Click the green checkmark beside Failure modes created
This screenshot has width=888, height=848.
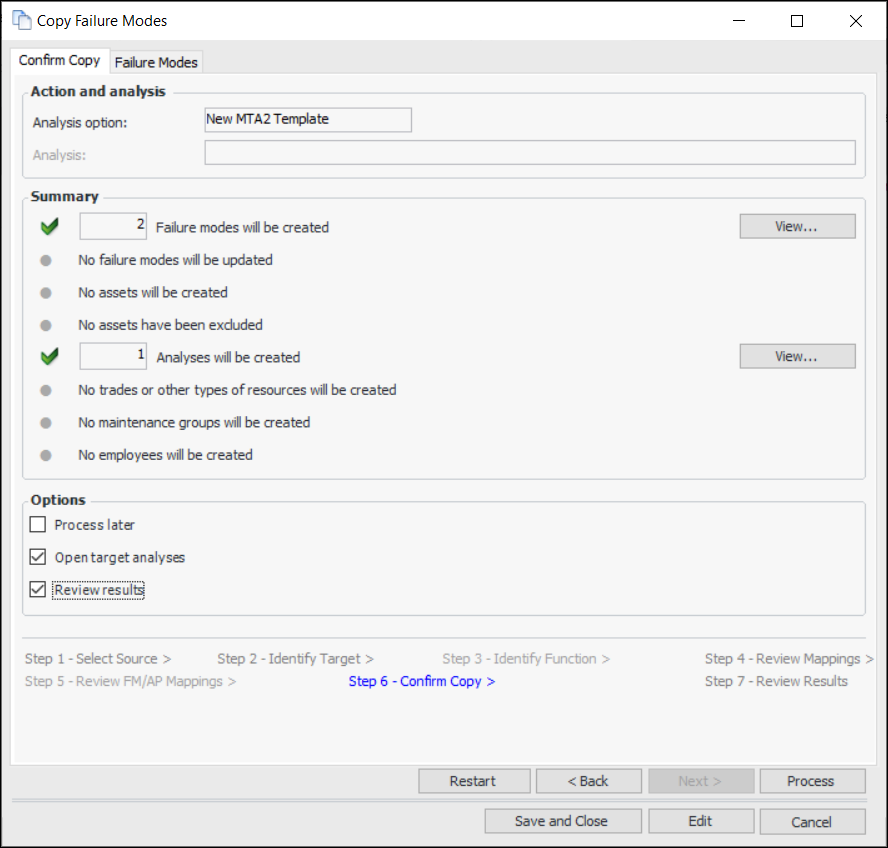tap(49, 227)
